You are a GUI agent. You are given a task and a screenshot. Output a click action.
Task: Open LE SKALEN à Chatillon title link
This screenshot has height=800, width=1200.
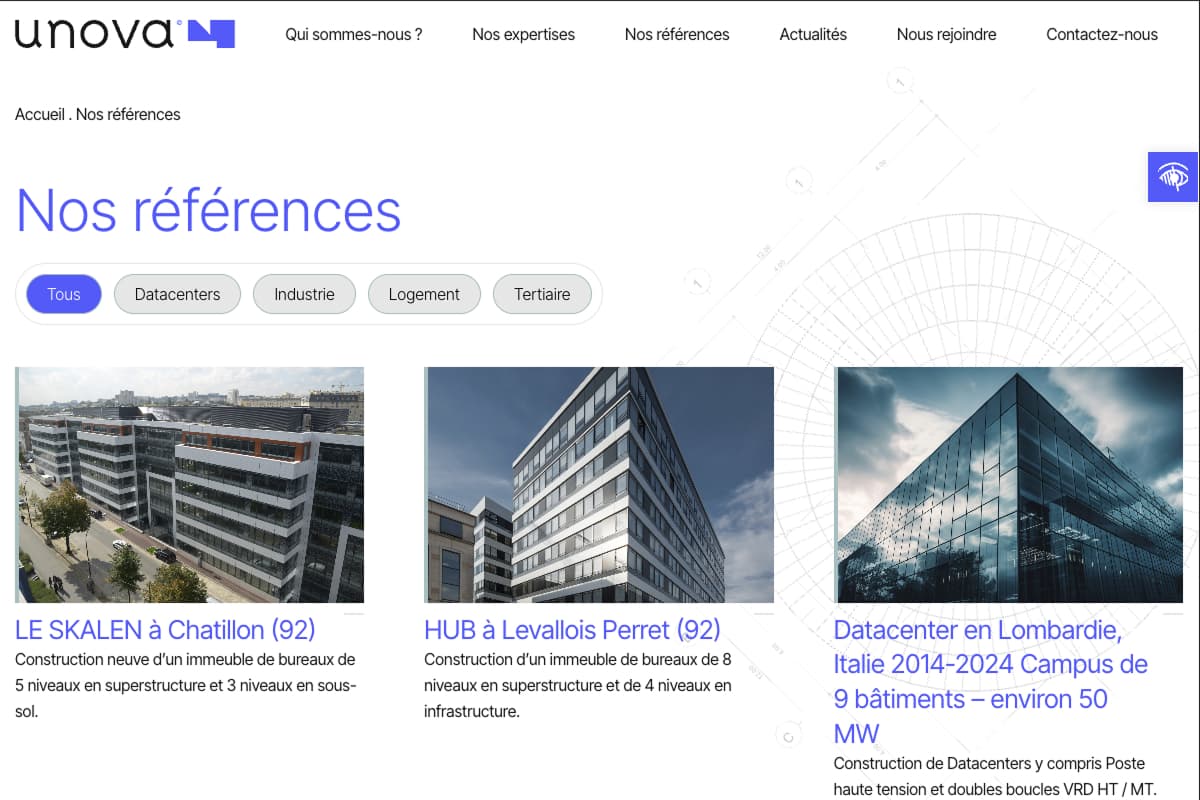165,629
